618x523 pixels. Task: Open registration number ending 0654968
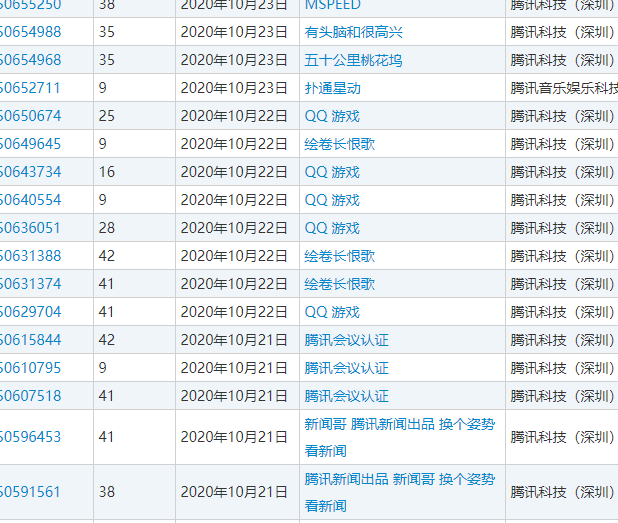pos(30,60)
